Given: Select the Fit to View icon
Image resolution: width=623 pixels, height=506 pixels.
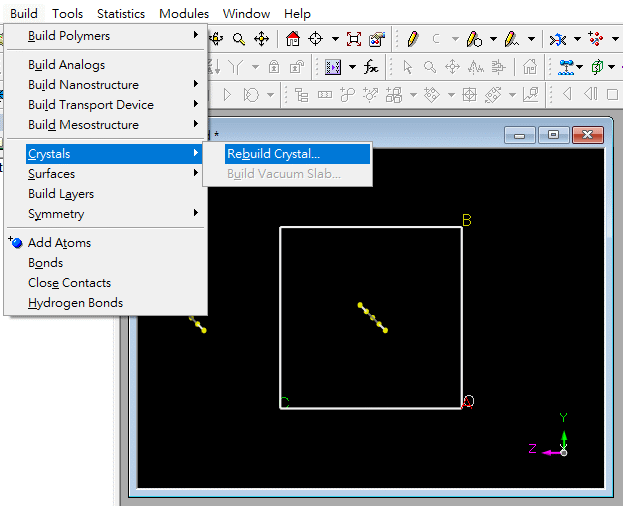Looking at the screenshot, I should (x=354, y=39).
